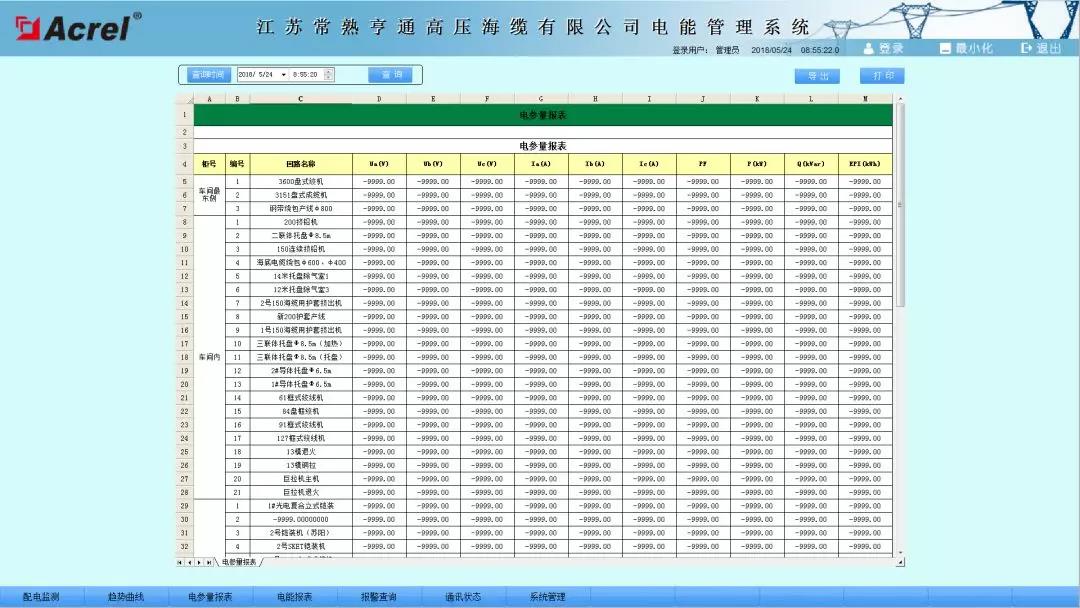Screen dimensions: 1080x608
Task: Select row 18 header
Action: click(x=185, y=357)
